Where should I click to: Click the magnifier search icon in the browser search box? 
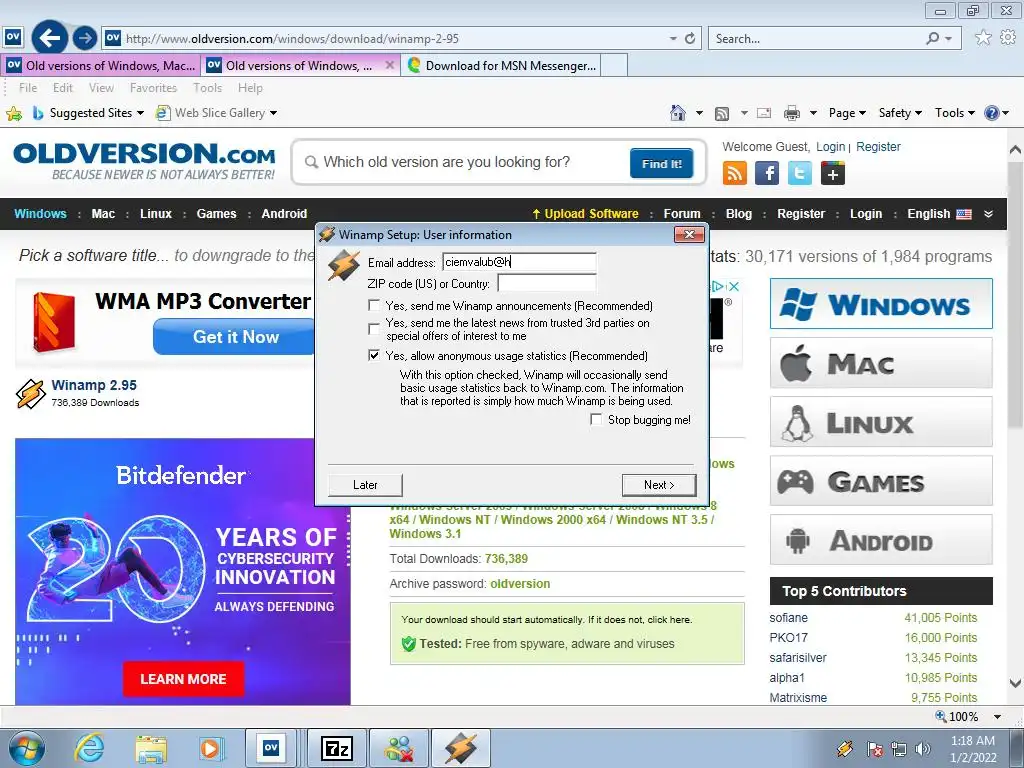click(933, 39)
